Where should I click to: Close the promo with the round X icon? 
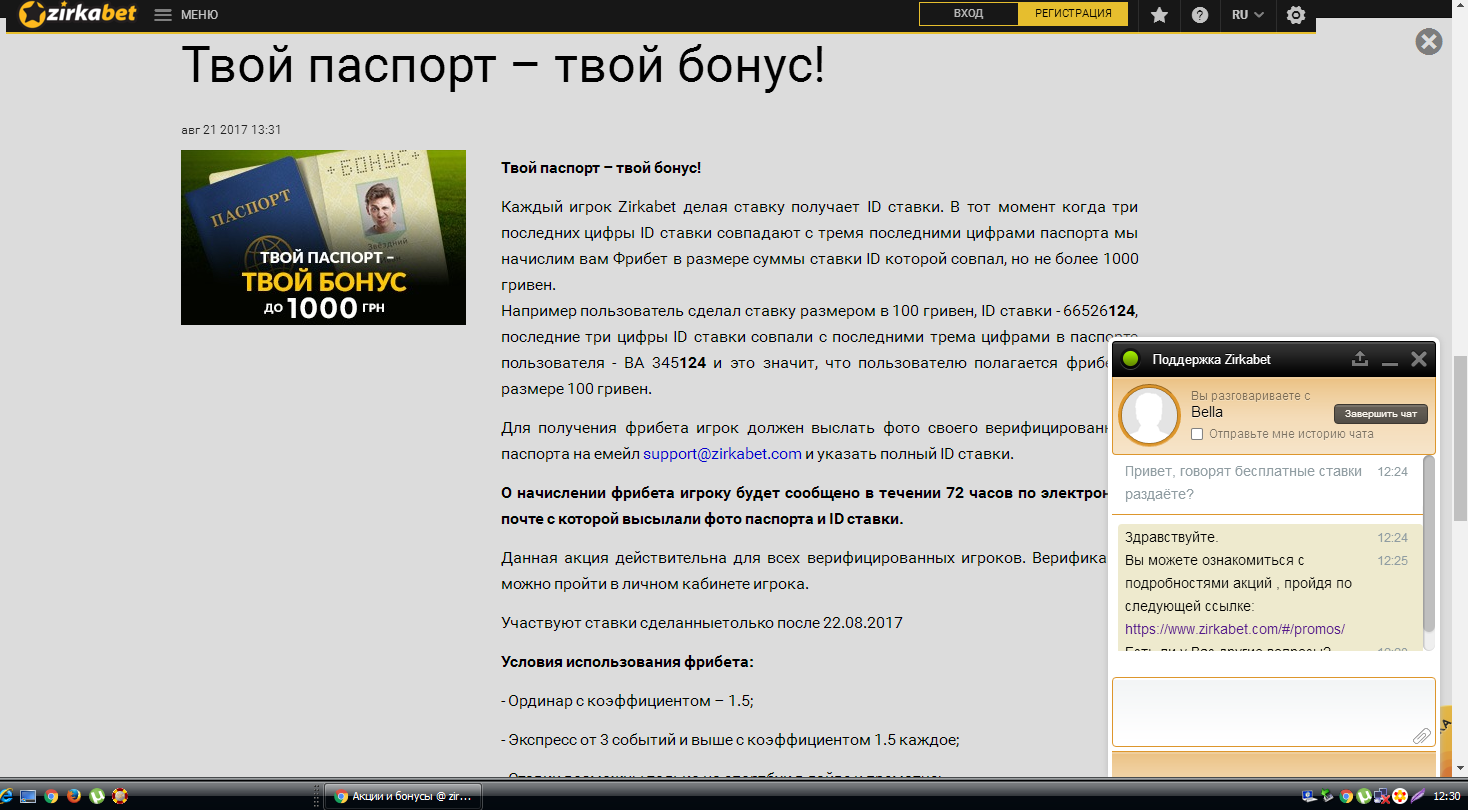[1428, 42]
